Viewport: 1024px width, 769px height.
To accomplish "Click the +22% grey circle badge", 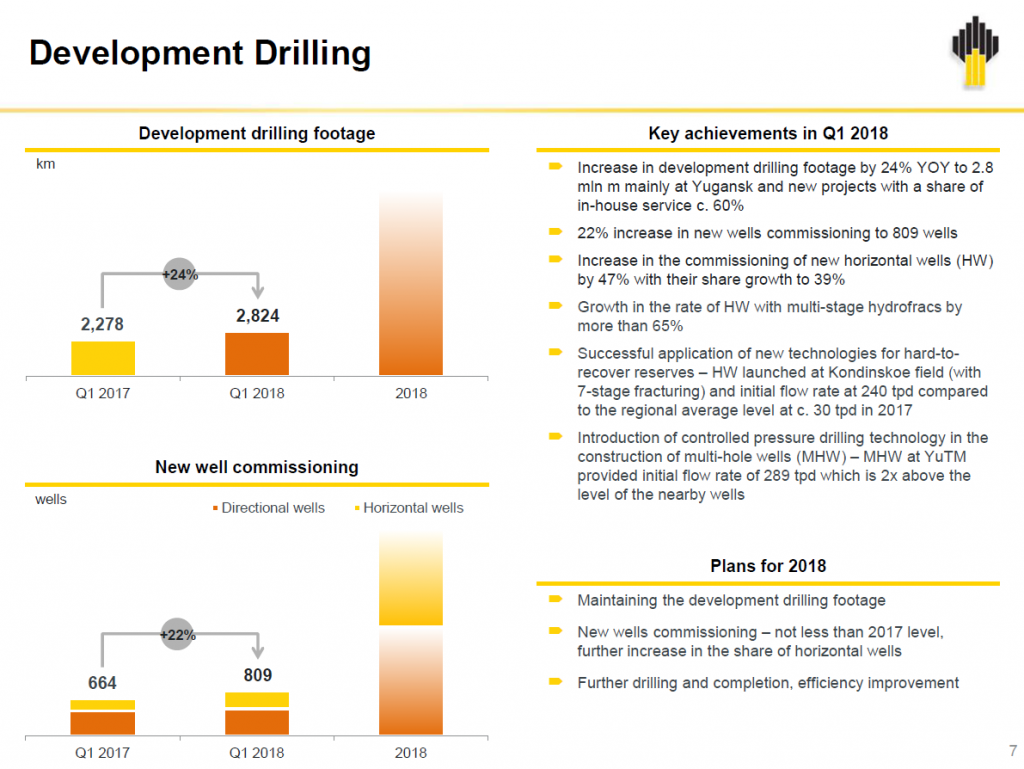I will 178,634.
